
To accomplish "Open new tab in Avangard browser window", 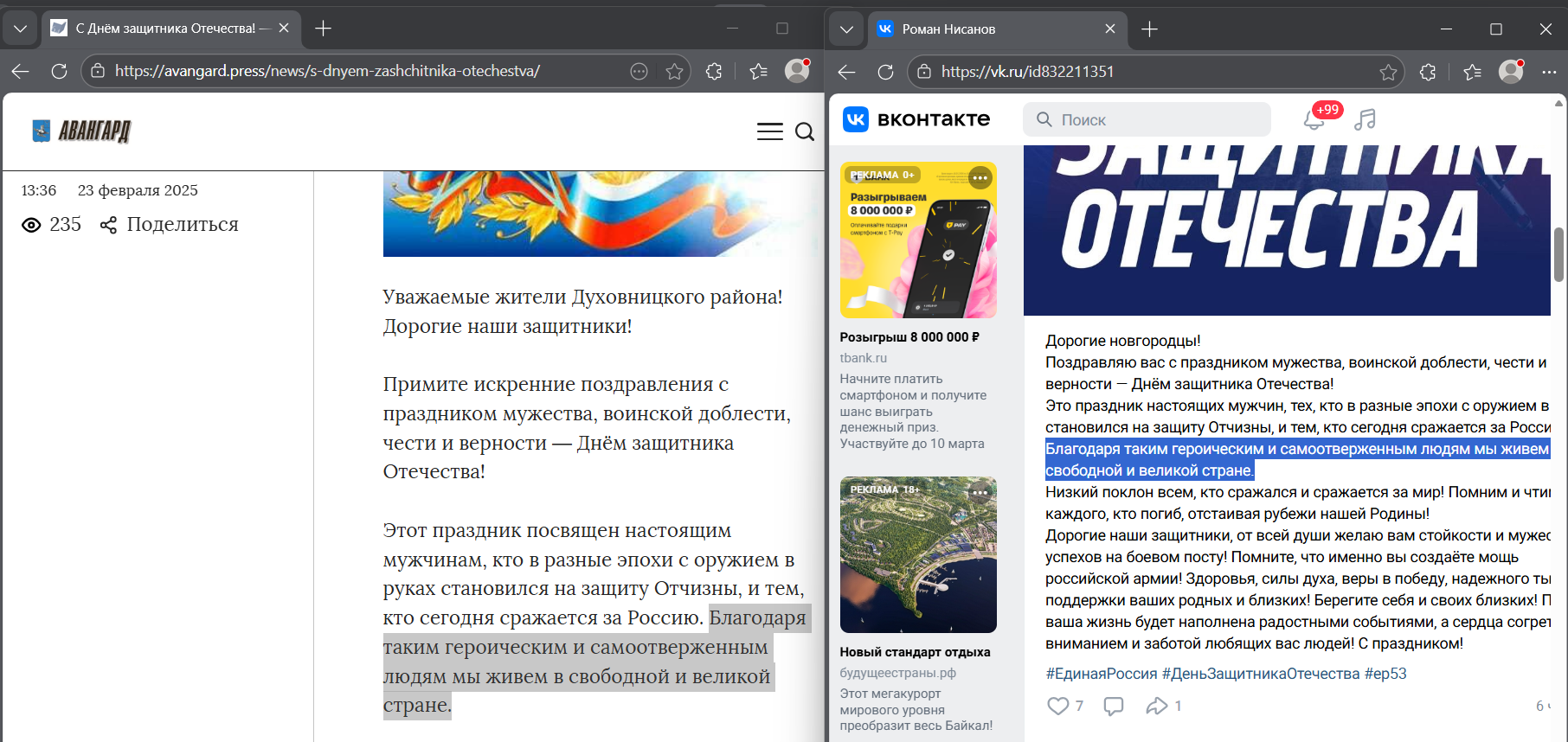I will tap(324, 29).
